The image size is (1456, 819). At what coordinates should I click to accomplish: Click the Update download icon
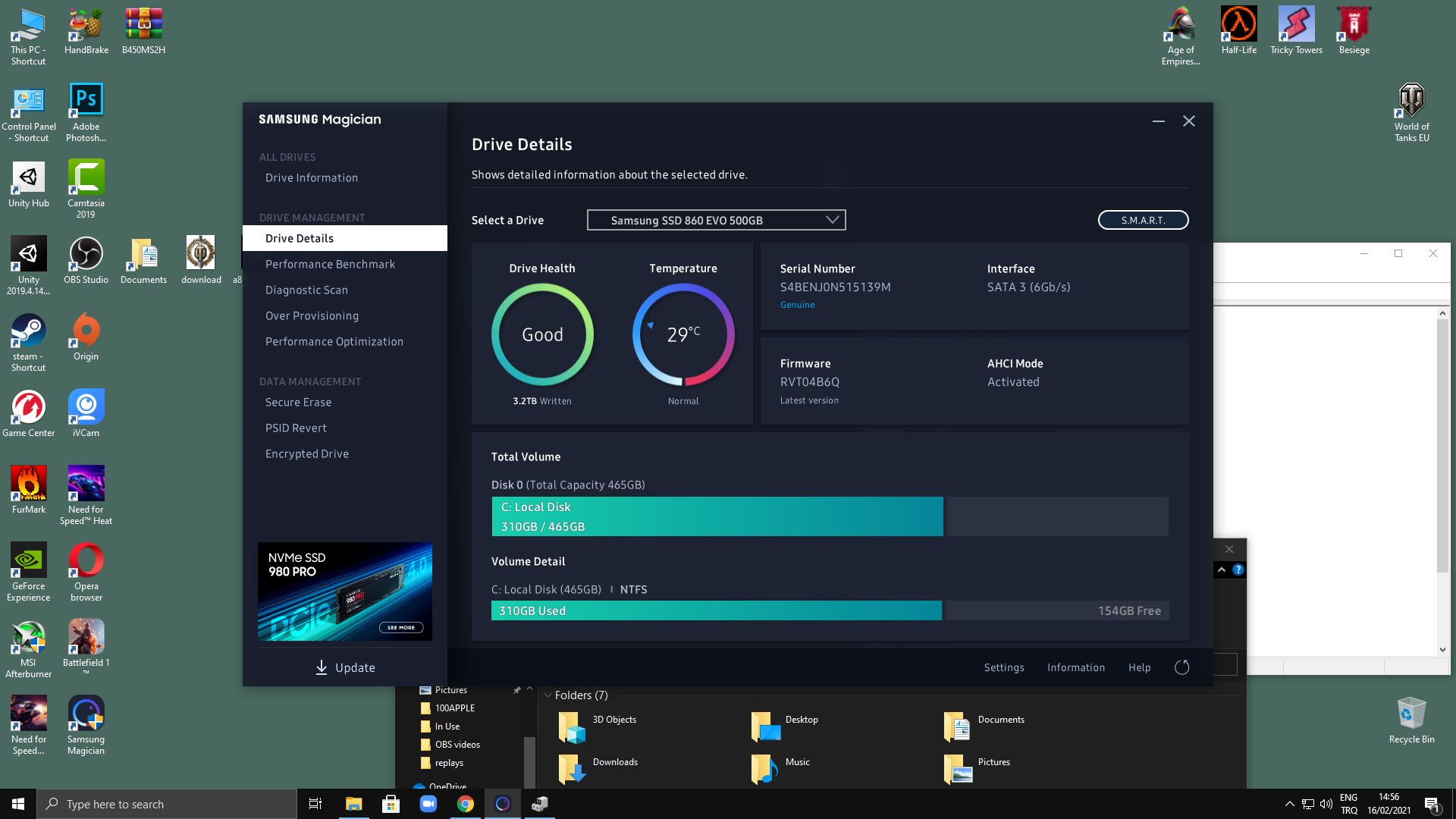322,667
